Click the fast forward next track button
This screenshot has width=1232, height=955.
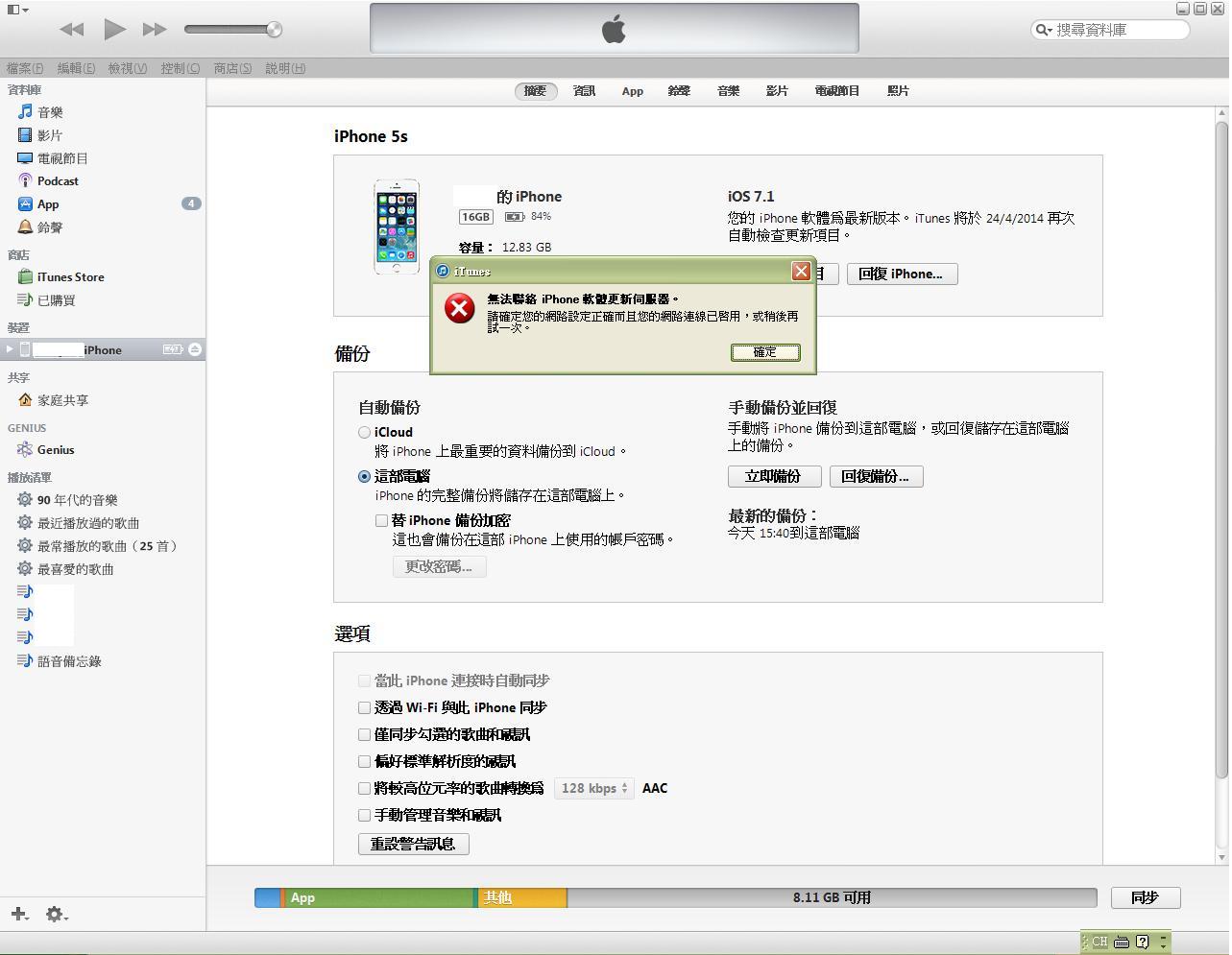155,30
